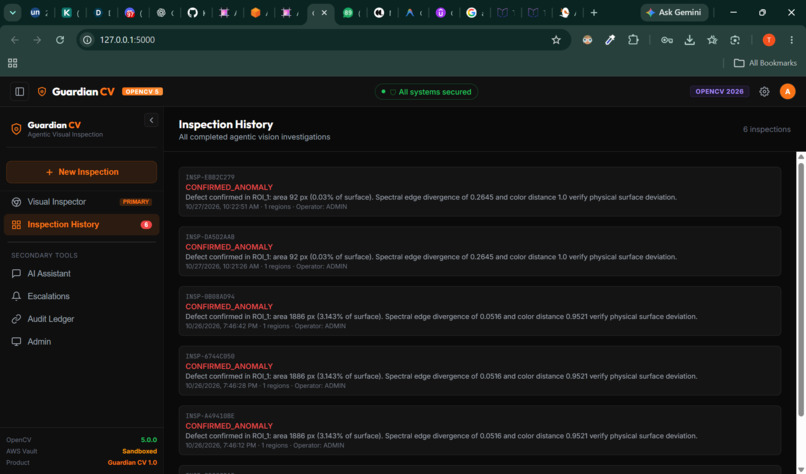The image size is (806, 474).
Task: Open the inspection from 10/26/2026, 7:46:28 PM
Action: (480, 371)
